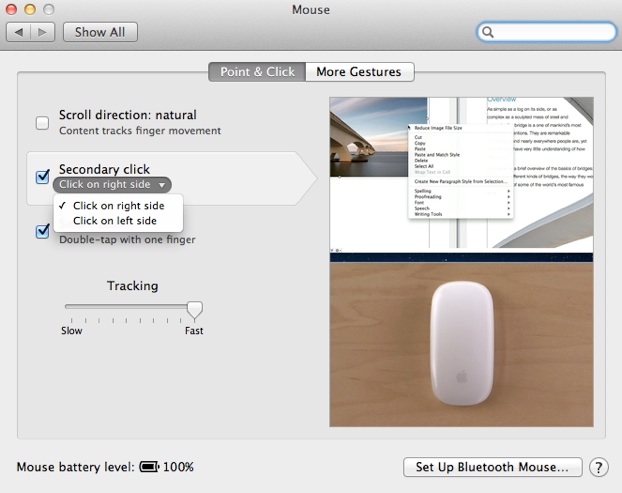Click the search magnifying glass icon
This screenshot has height=493, width=622.
[x=489, y=32]
